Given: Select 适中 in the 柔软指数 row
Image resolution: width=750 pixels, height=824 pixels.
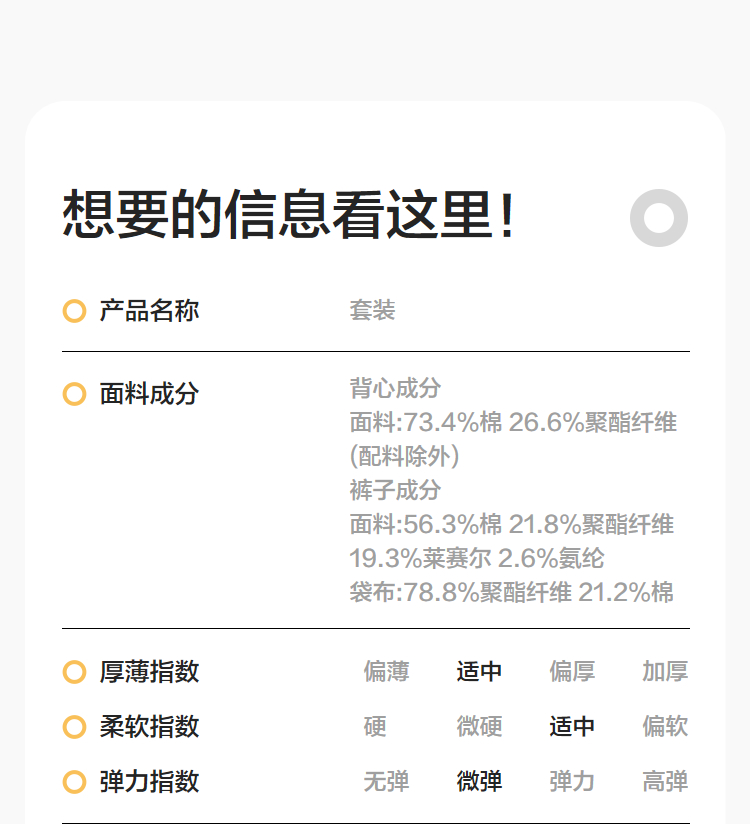Looking at the screenshot, I should pyautogui.click(x=572, y=727).
